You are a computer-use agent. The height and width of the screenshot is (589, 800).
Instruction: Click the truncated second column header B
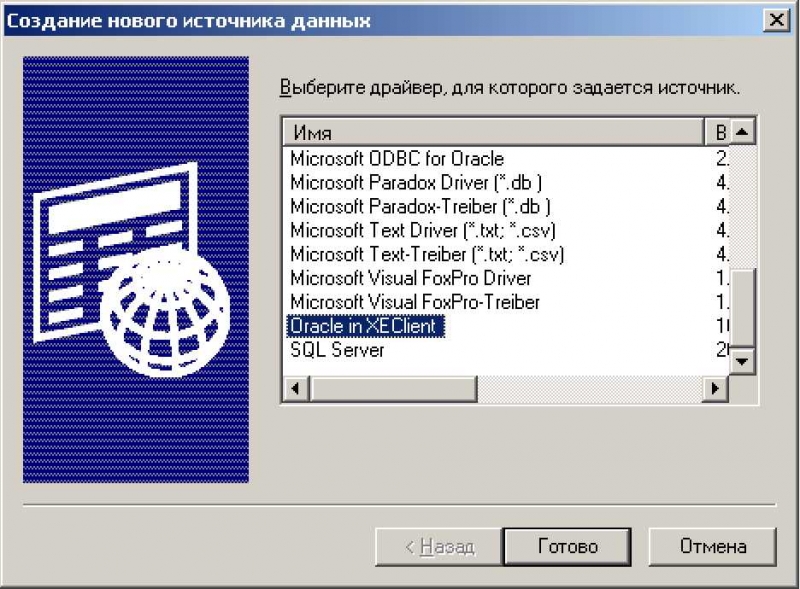click(x=717, y=133)
